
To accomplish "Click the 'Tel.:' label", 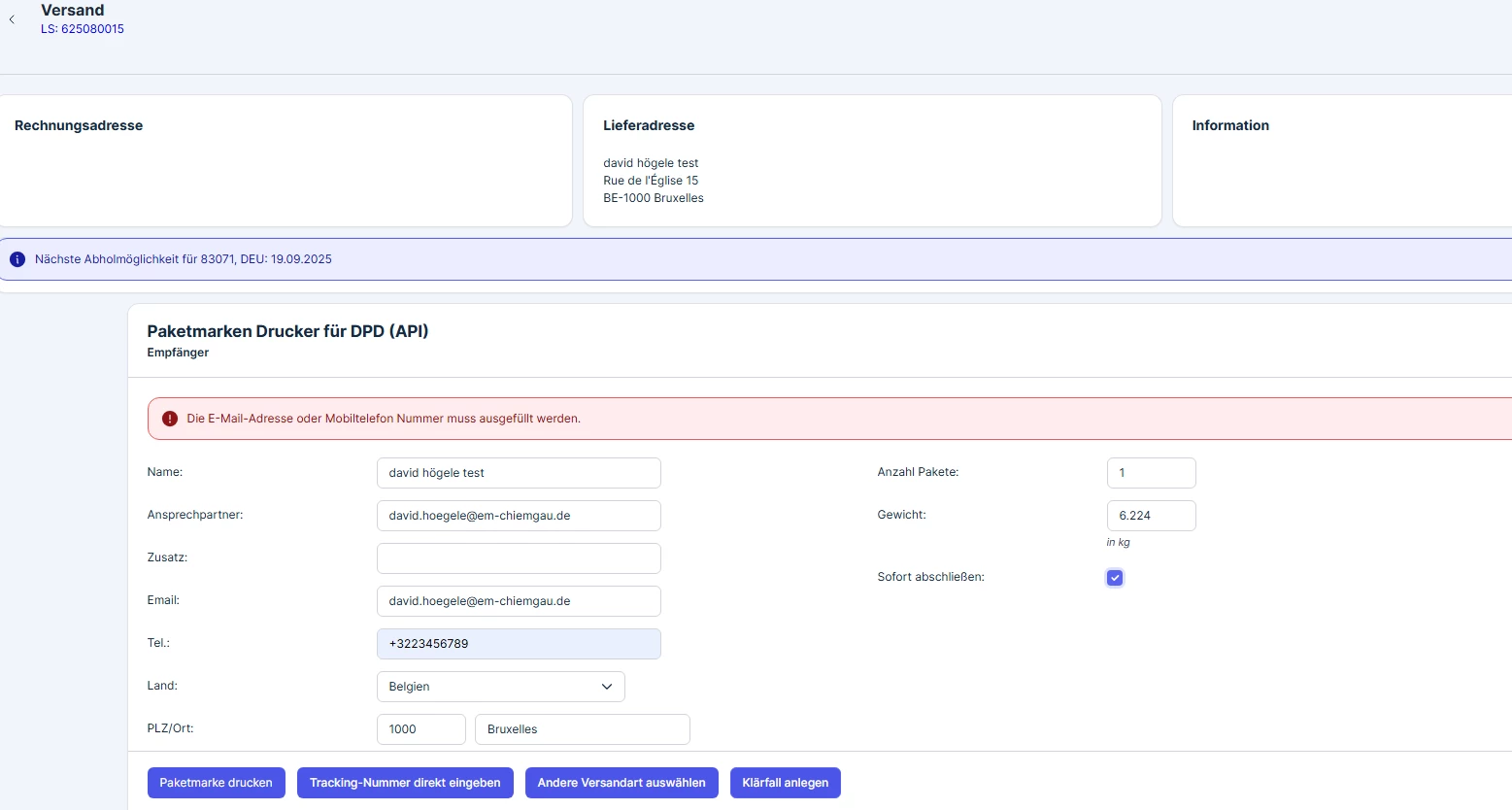I will [x=158, y=643].
